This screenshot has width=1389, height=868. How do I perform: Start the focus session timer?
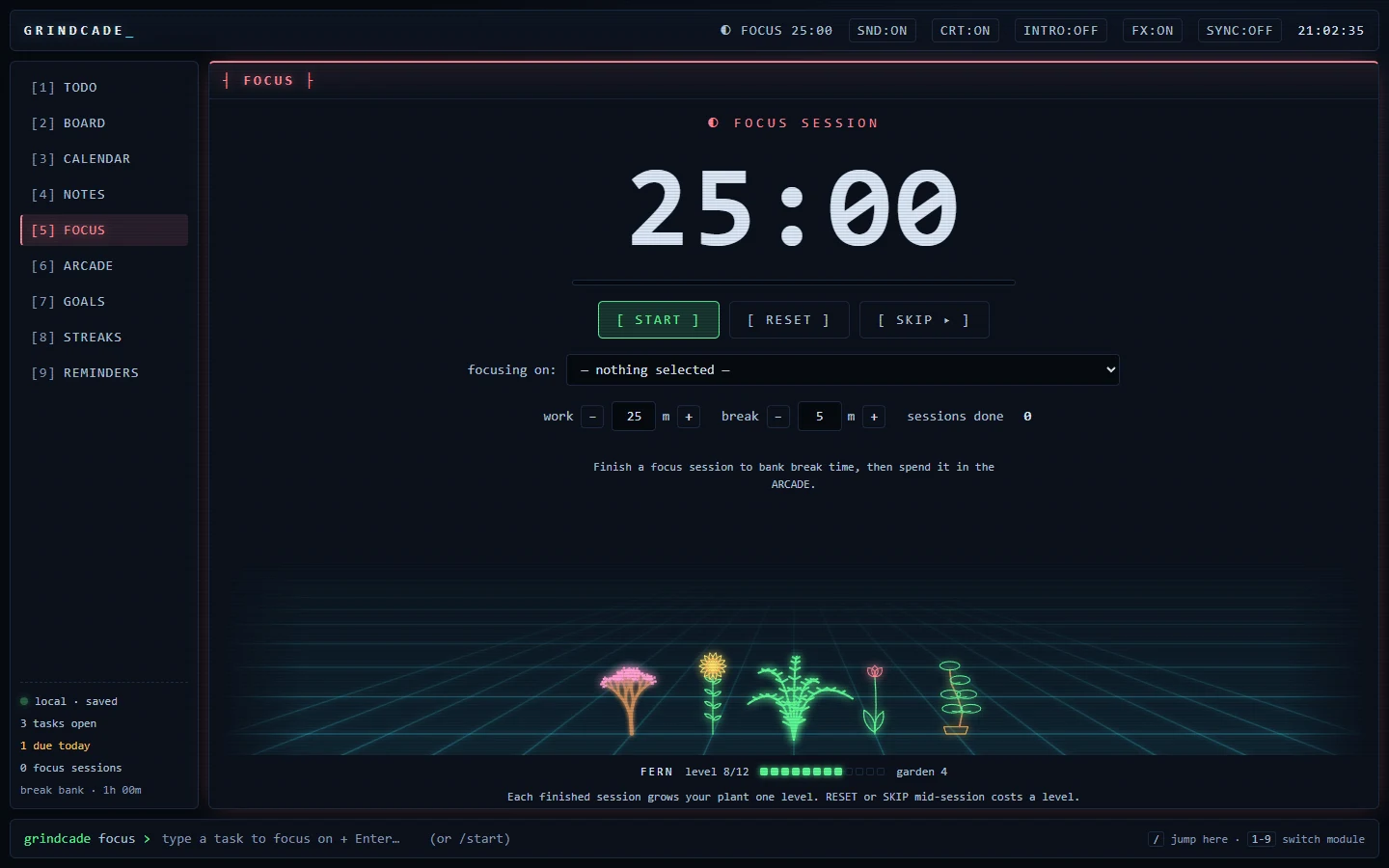[659, 320]
